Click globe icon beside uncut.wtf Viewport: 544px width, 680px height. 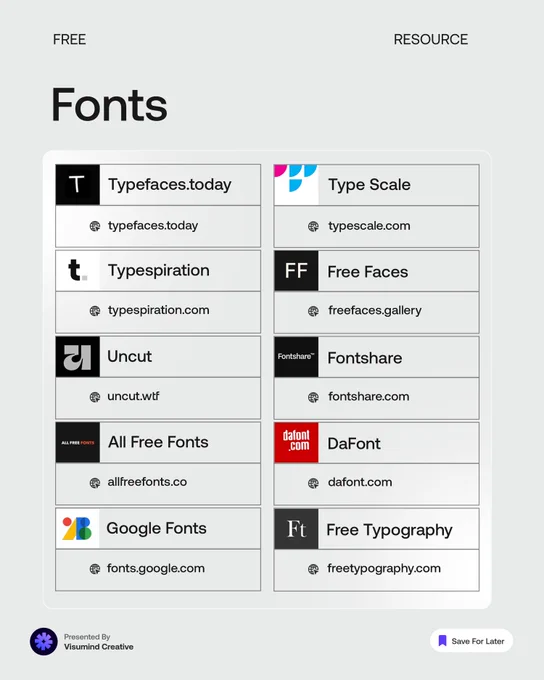95,397
